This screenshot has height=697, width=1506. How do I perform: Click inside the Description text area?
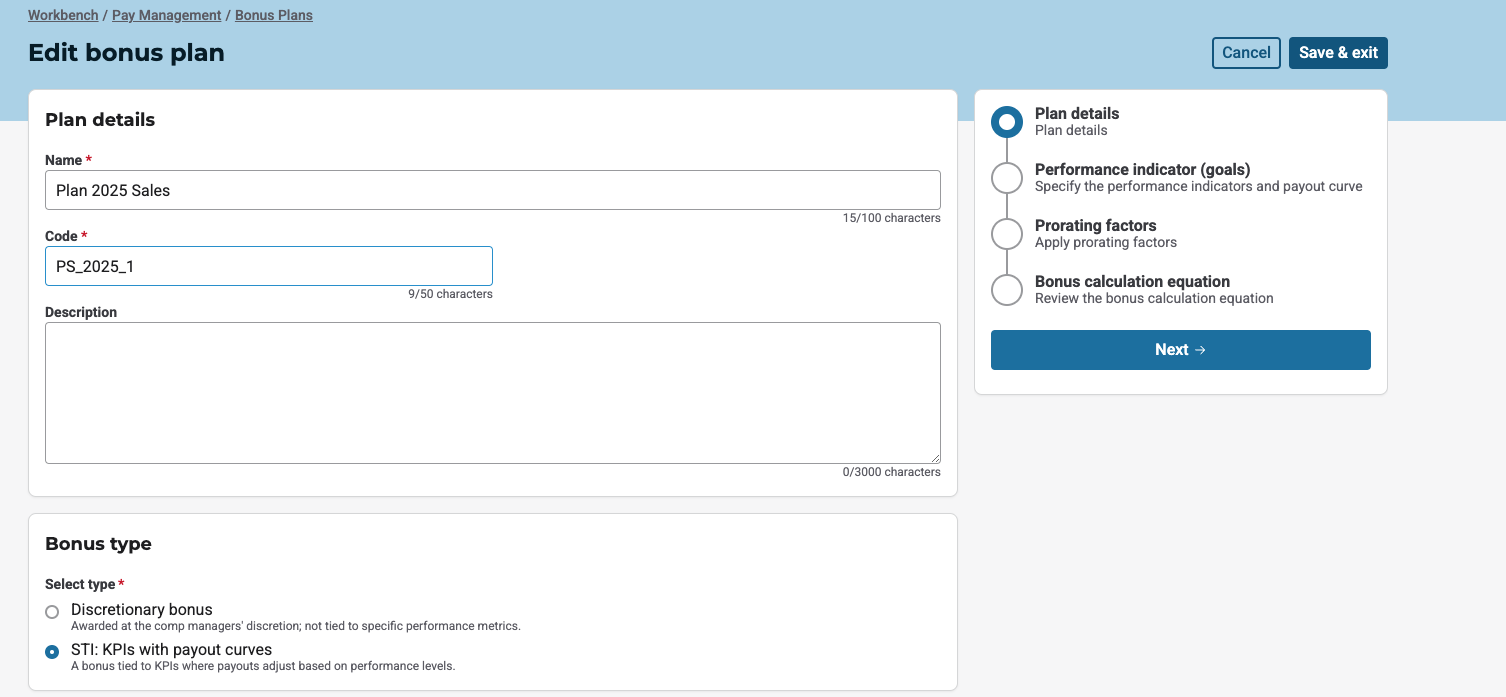pyautogui.click(x=492, y=392)
